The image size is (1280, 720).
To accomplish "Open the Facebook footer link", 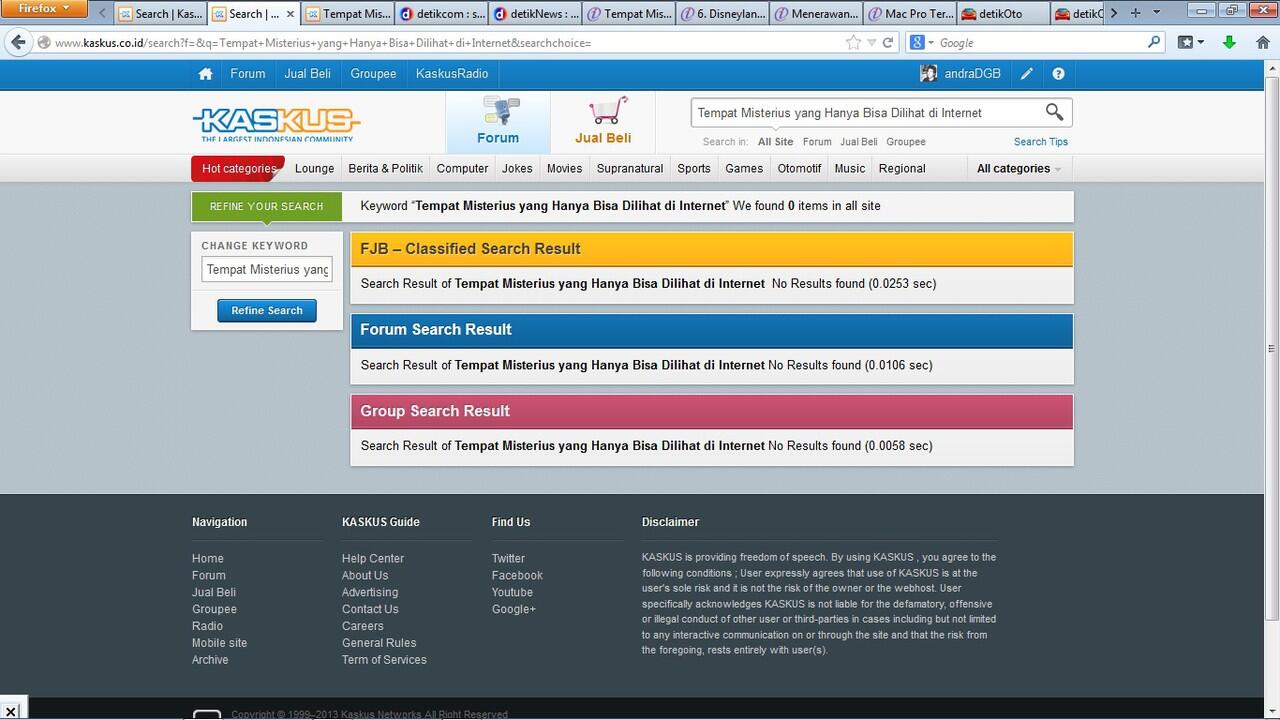I will pyautogui.click(x=517, y=576).
